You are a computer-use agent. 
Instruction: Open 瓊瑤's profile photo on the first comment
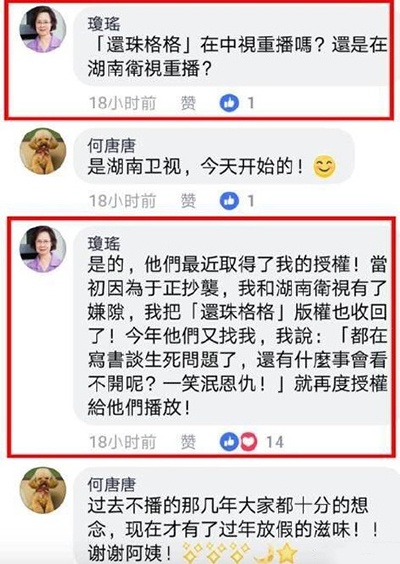pos(43,29)
